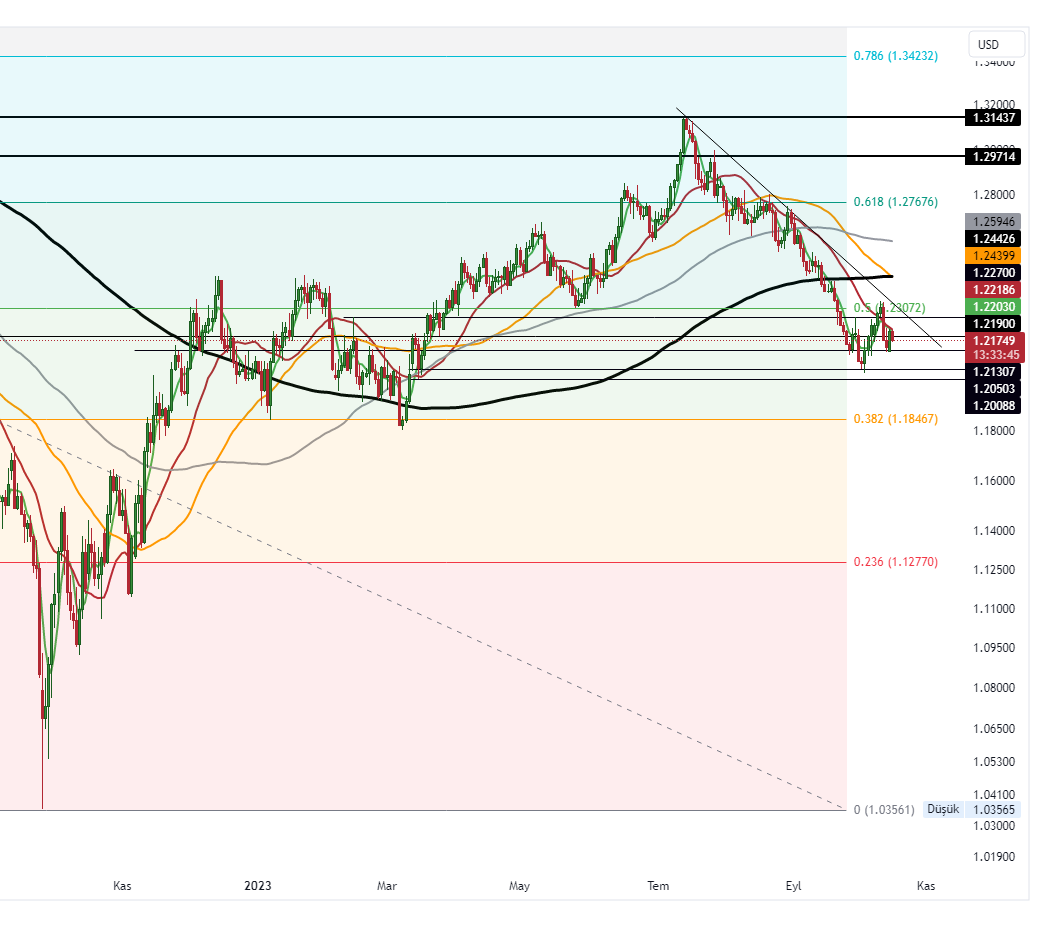Click the USD currency button
Viewport: 1039px width, 935px height.
(994, 44)
